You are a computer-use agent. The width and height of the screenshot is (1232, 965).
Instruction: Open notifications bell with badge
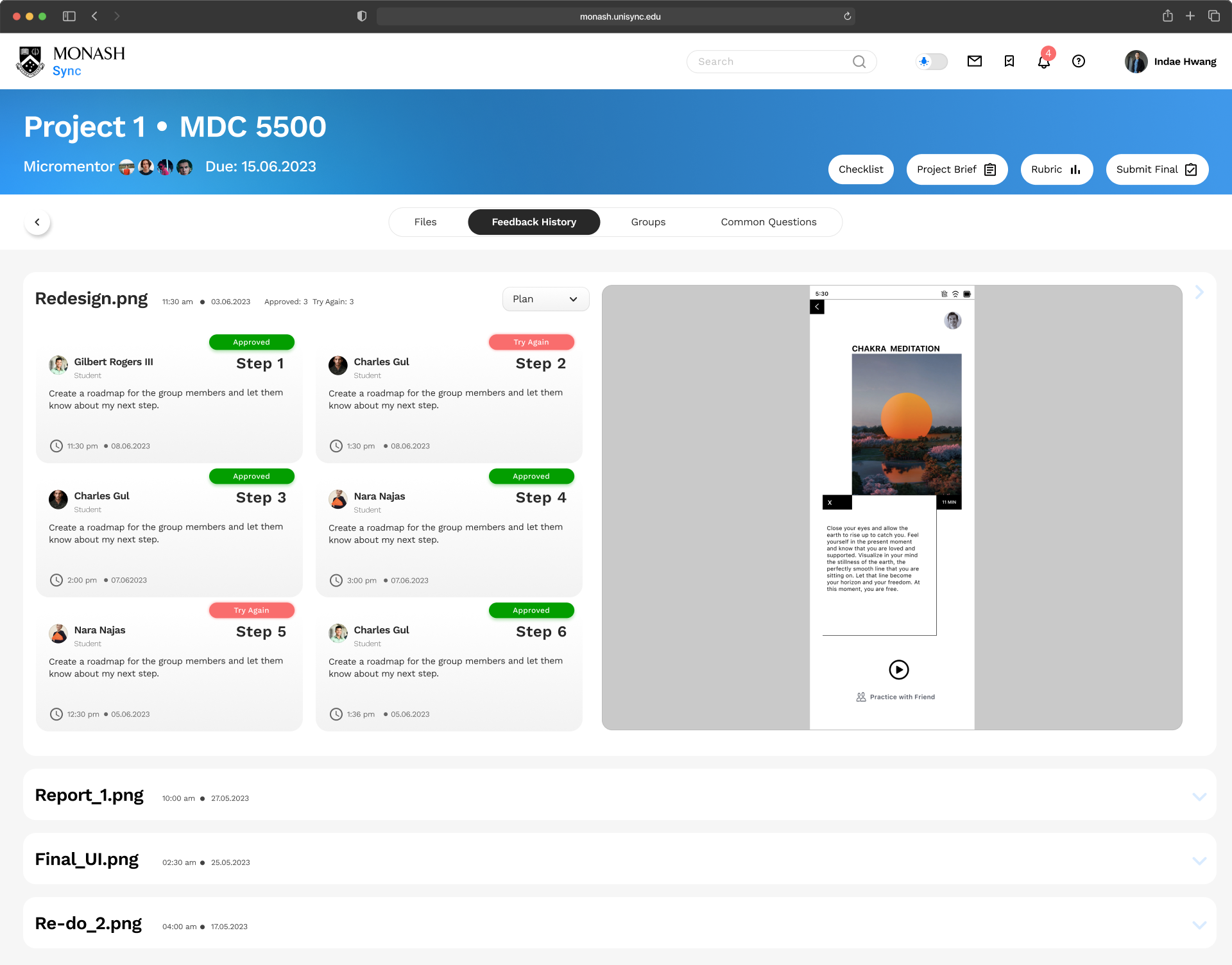(x=1044, y=62)
